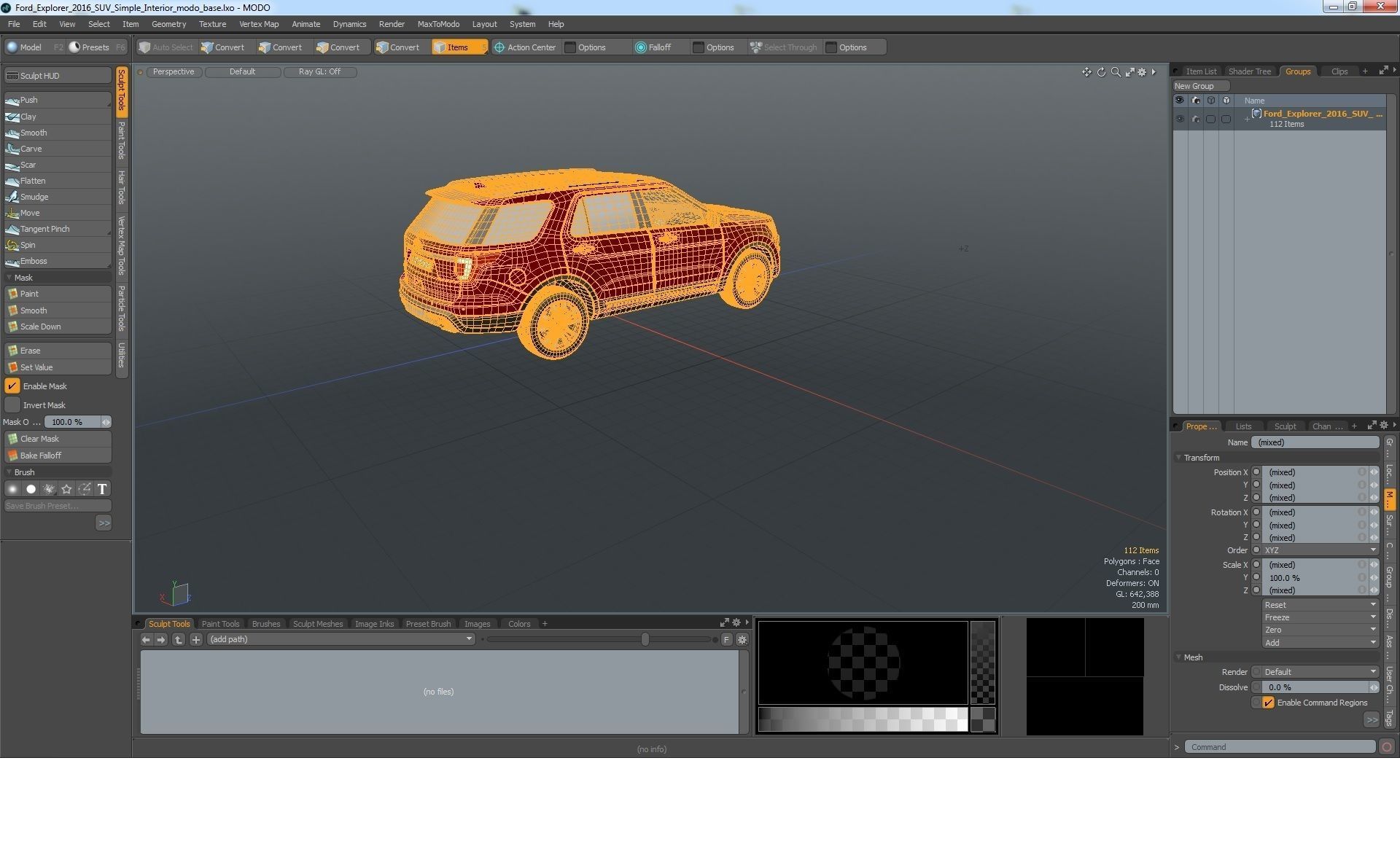Choose the hard round brush tip

31,489
